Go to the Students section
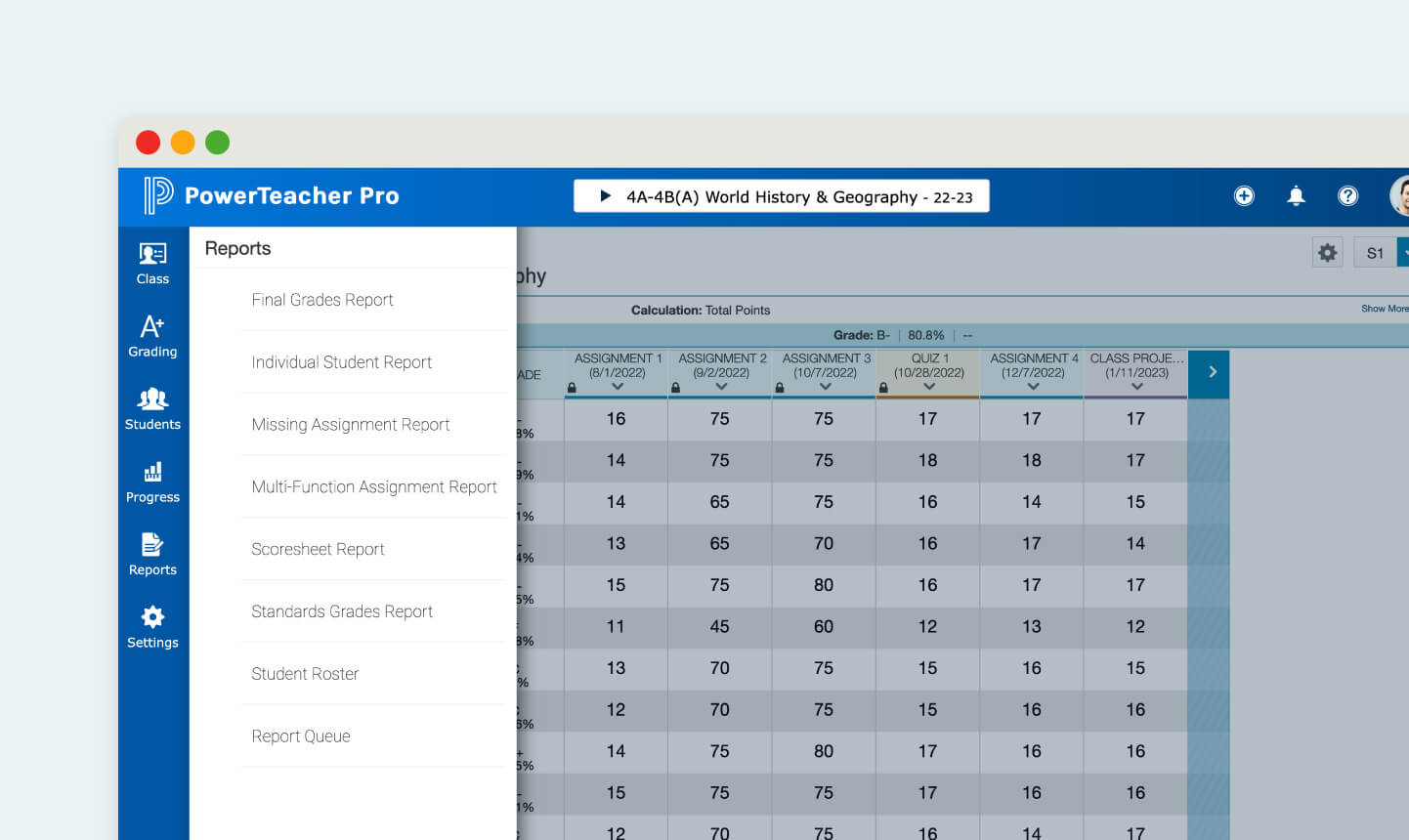 (152, 409)
